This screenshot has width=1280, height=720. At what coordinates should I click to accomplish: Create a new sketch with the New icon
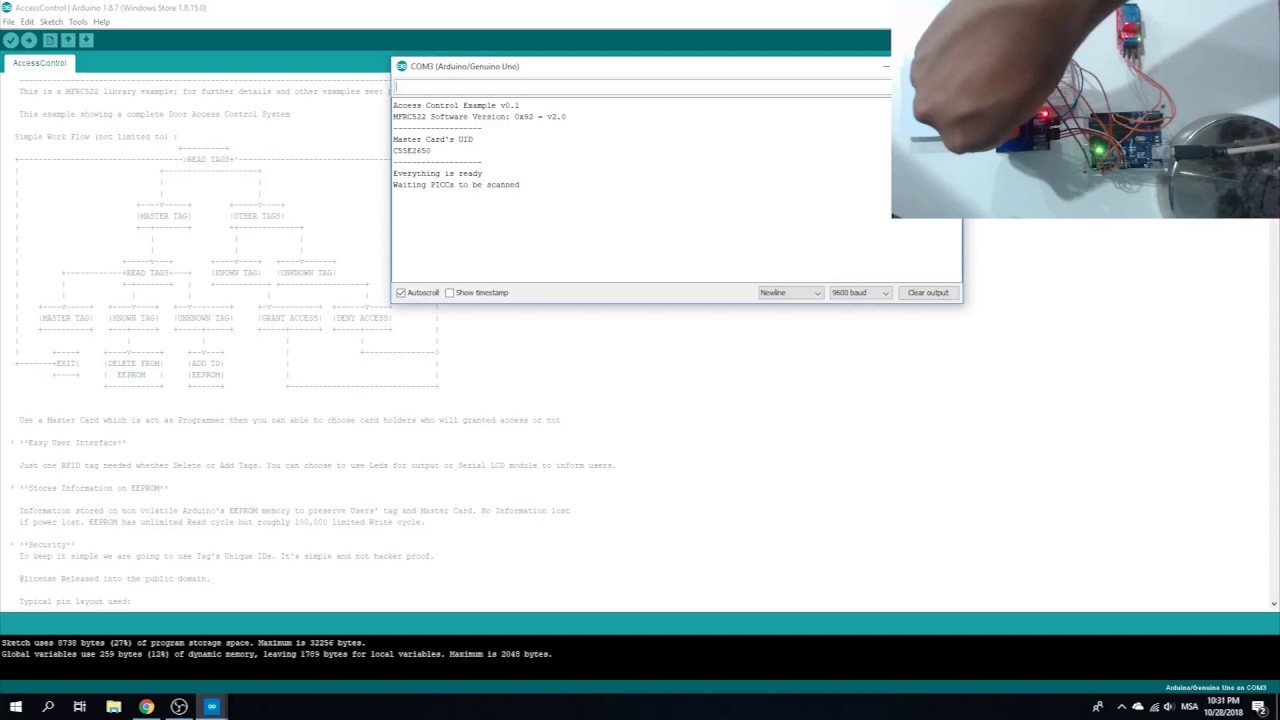pyautogui.click(x=49, y=40)
